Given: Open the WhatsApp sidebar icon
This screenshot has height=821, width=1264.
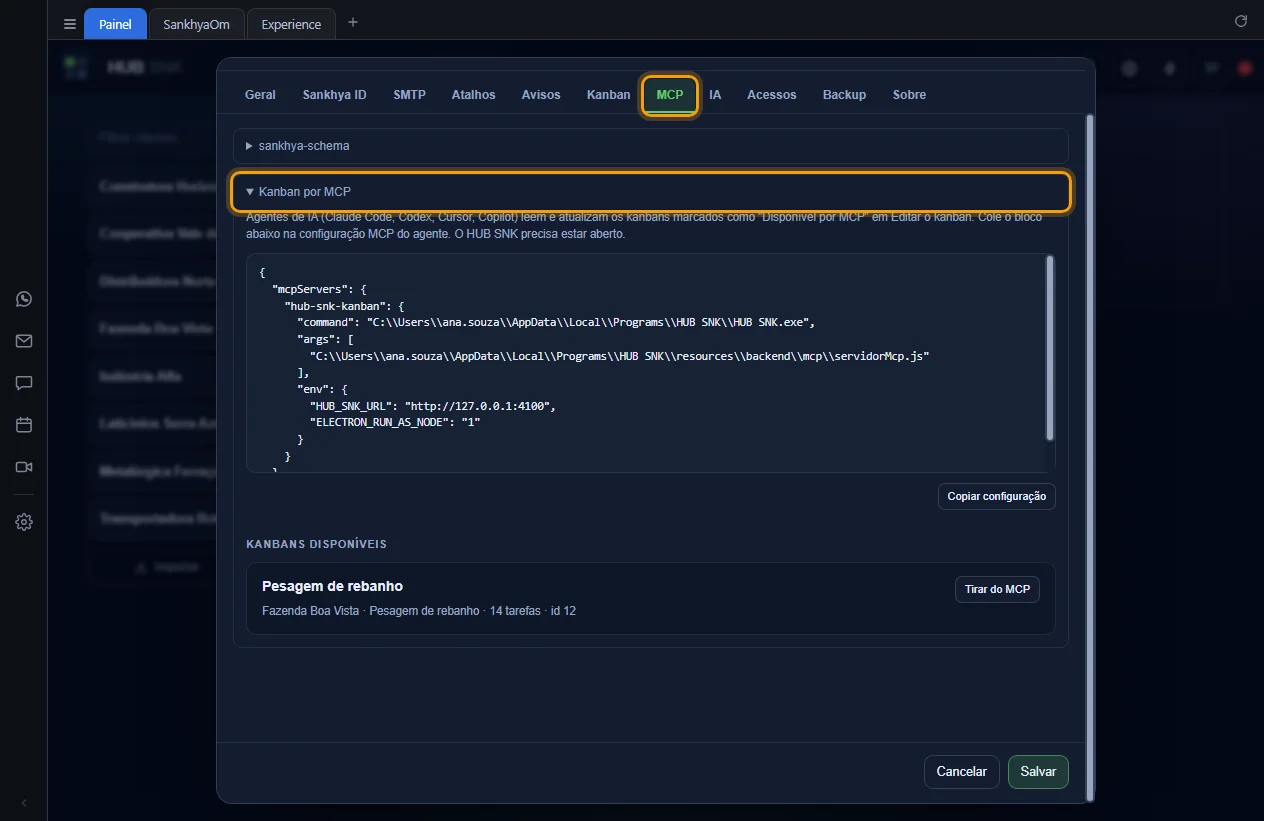Looking at the screenshot, I should tap(24, 299).
